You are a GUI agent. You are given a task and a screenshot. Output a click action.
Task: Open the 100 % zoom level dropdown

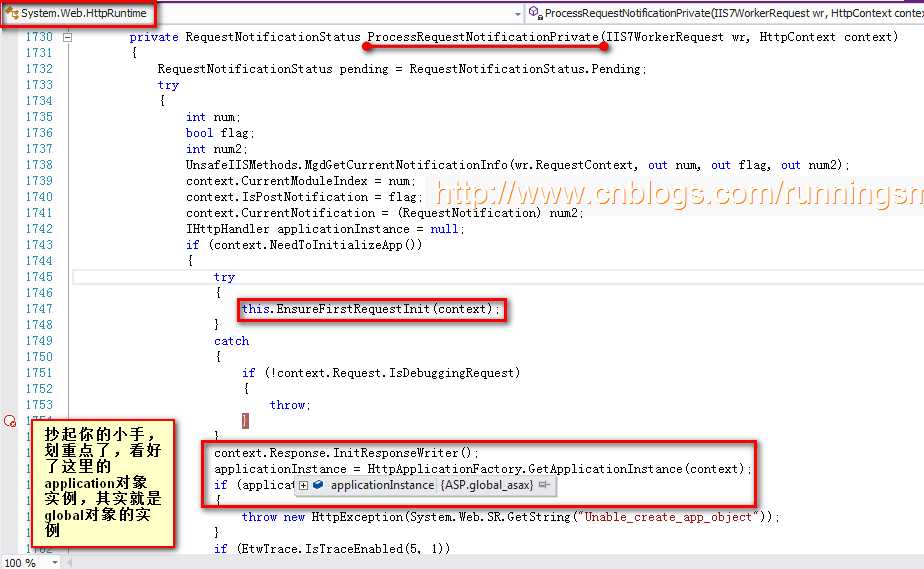click(55, 563)
